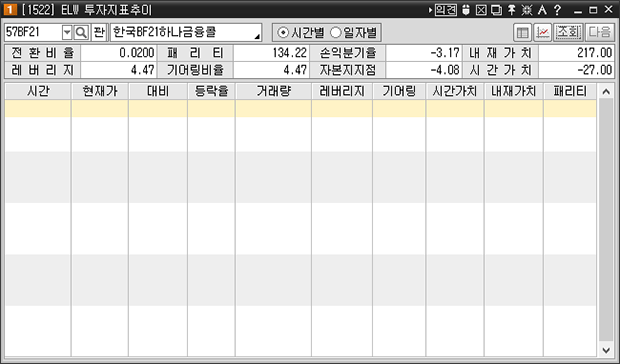Click the 57BF21 code input field
The height and width of the screenshot is (364, 620).
click(x=33, y=32)
